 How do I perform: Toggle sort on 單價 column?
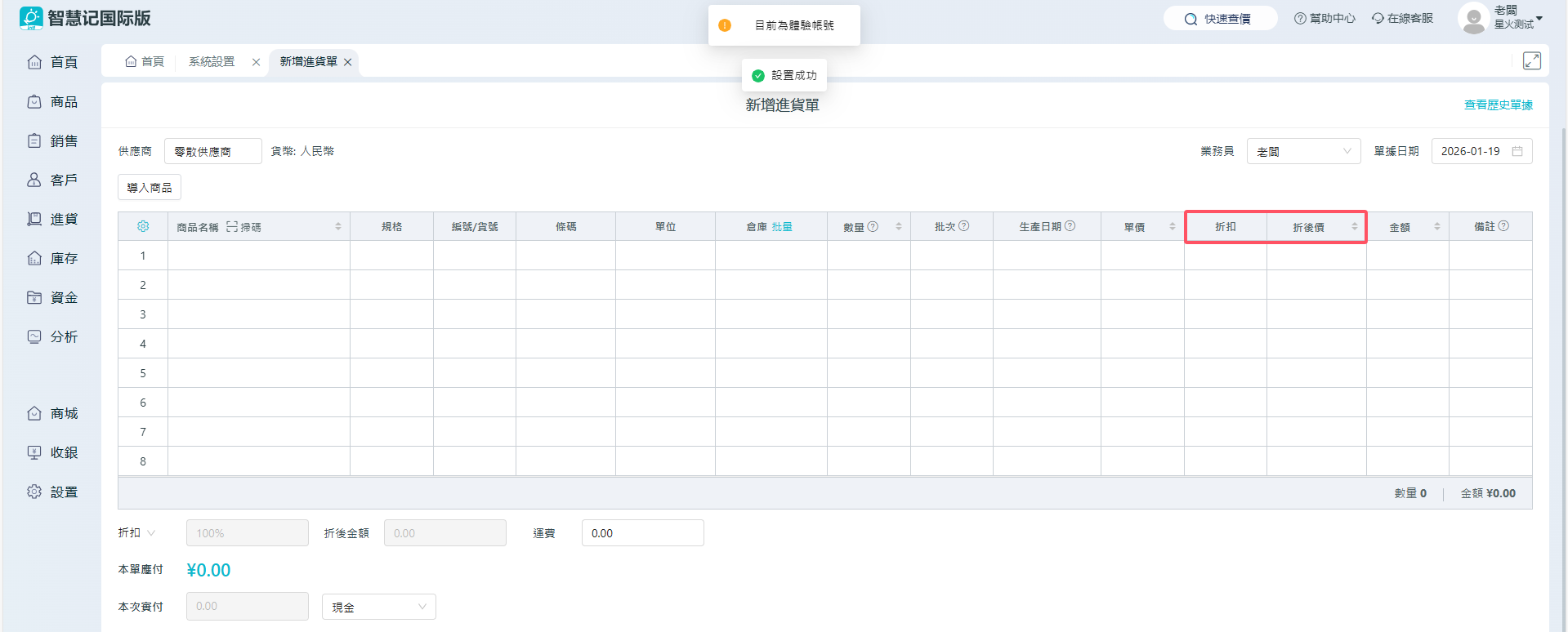coord(1172,226)
